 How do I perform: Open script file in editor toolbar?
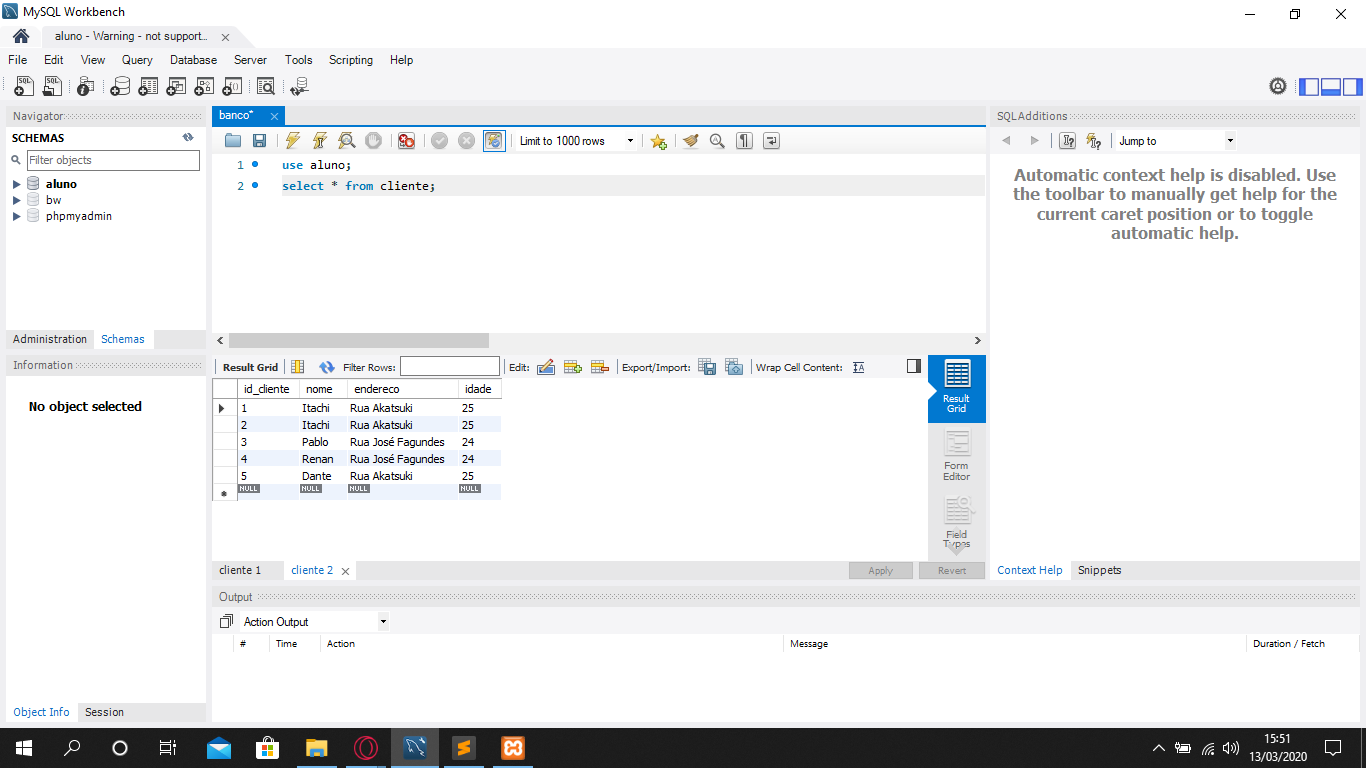coord(233,141)
